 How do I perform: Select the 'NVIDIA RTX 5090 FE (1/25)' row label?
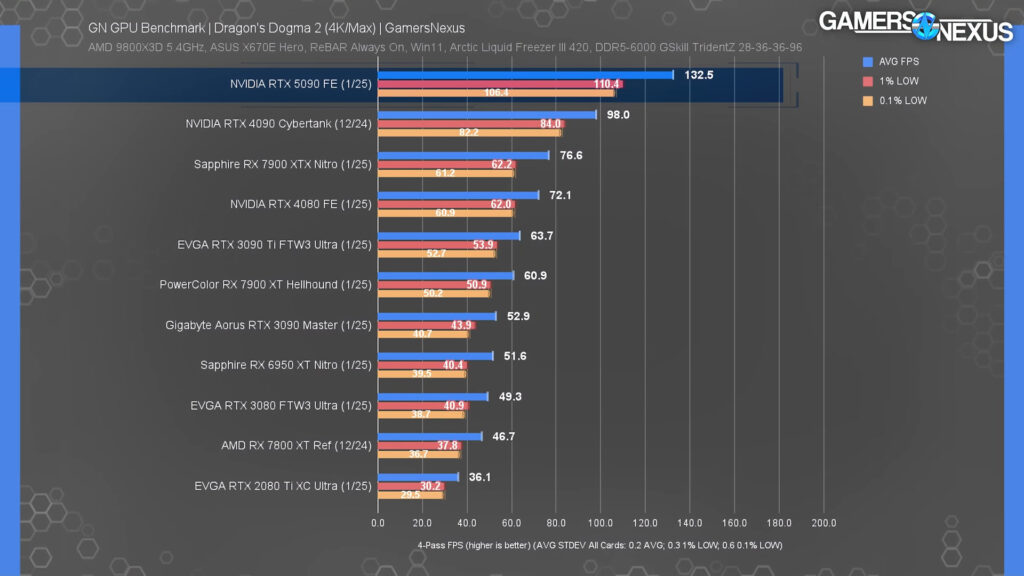tap(300, 84)
